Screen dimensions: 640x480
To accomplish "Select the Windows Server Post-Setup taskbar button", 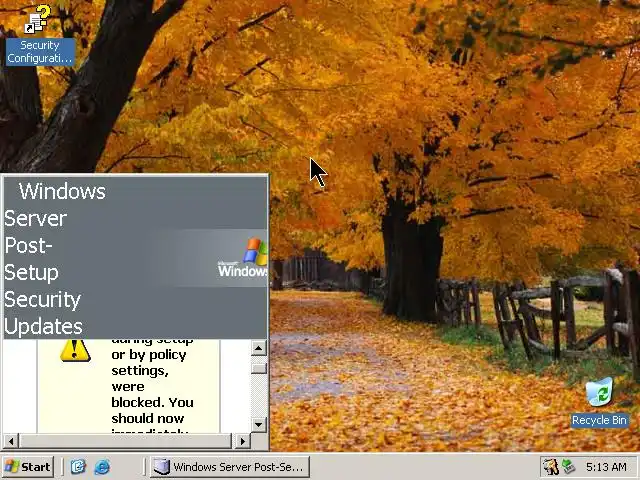I will [x=230, y=467].
